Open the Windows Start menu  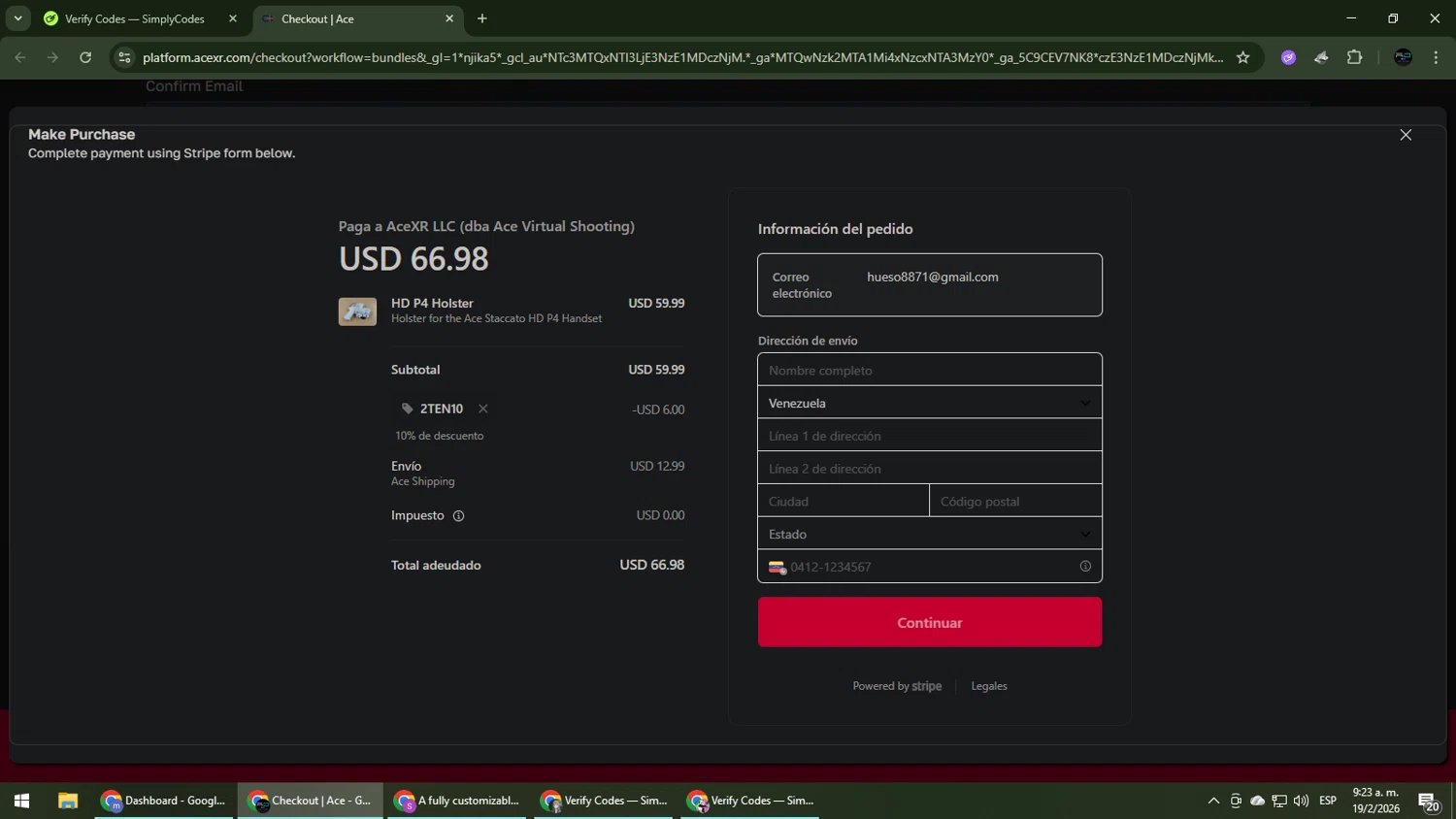point(21,801)
